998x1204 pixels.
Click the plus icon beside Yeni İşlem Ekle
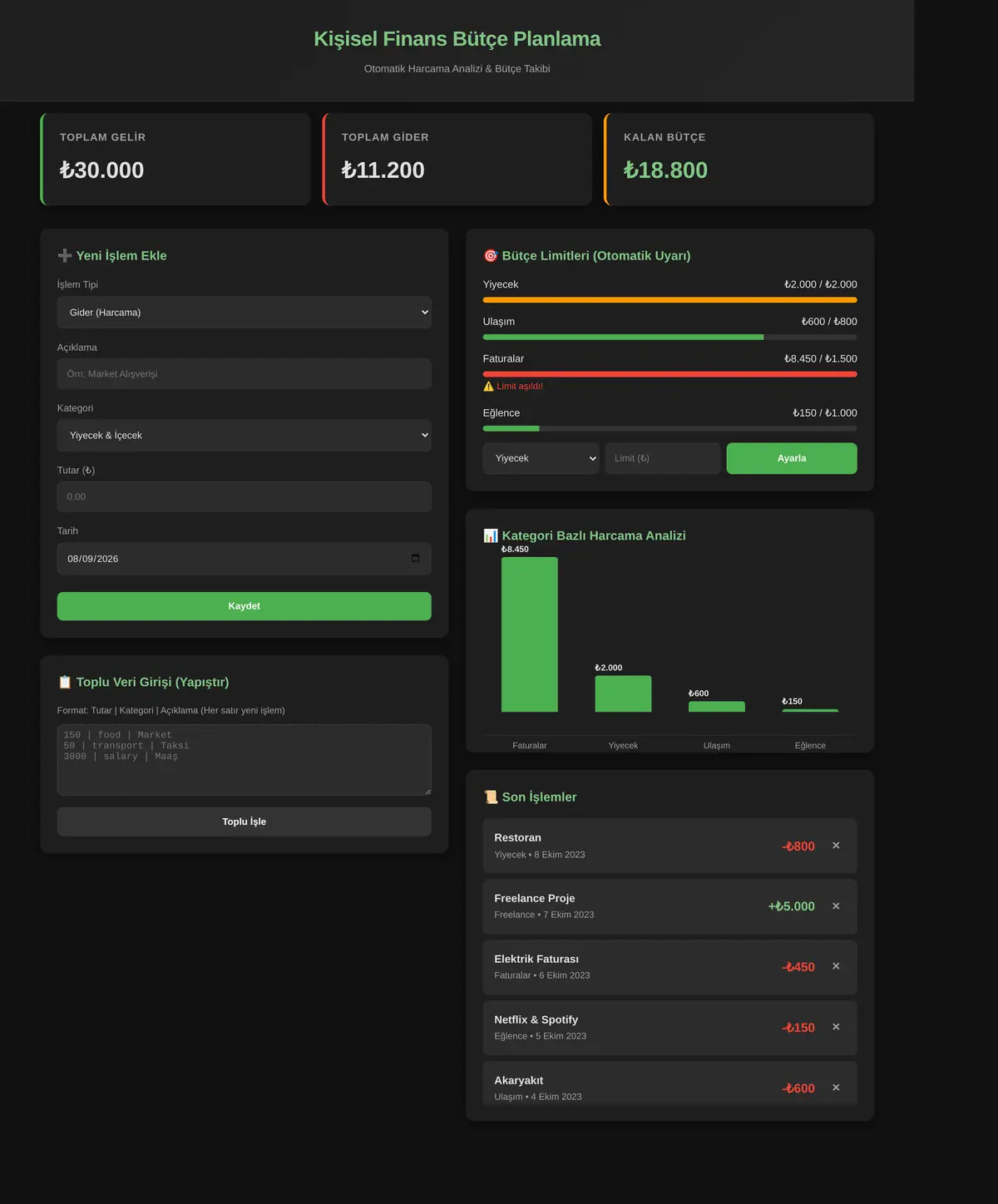click(x=65, y=255)
